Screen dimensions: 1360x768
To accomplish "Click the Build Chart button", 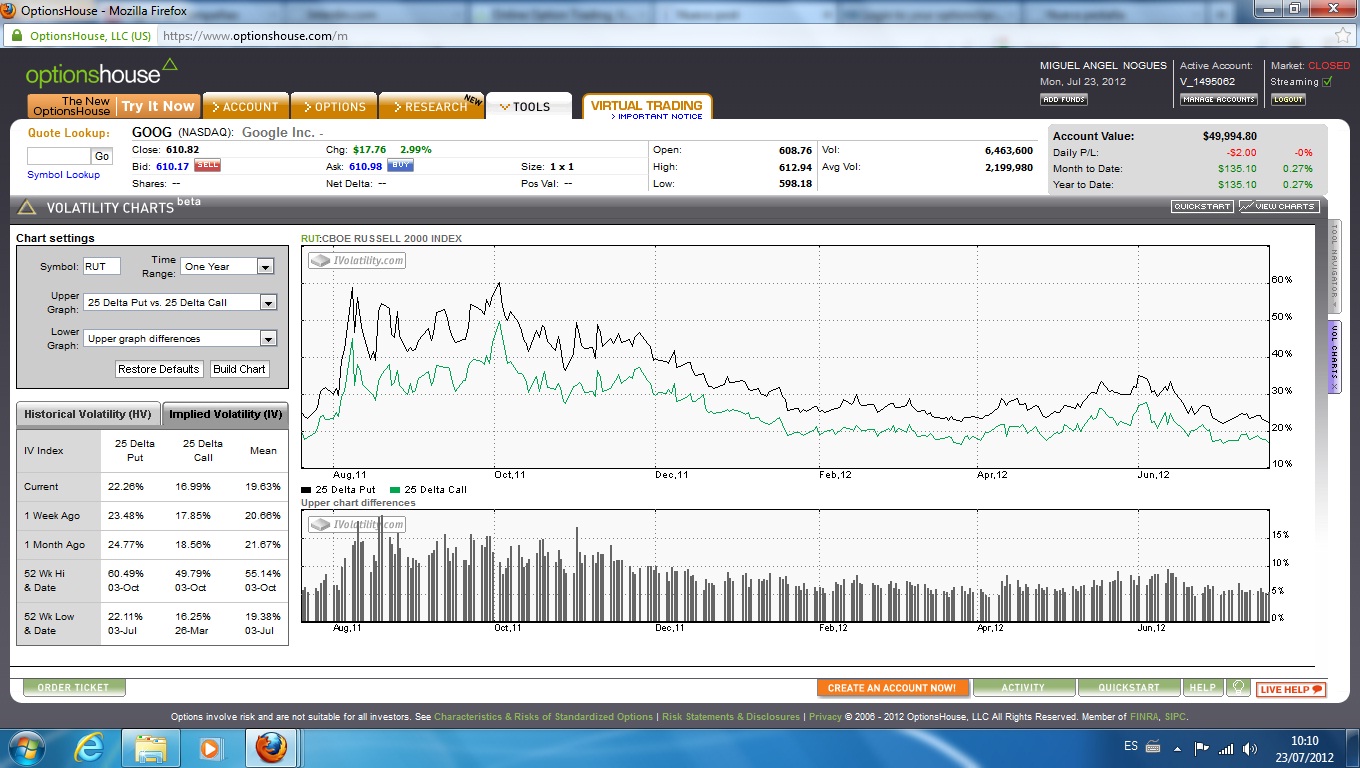I will pyautogui.click(x=239, y=369).
